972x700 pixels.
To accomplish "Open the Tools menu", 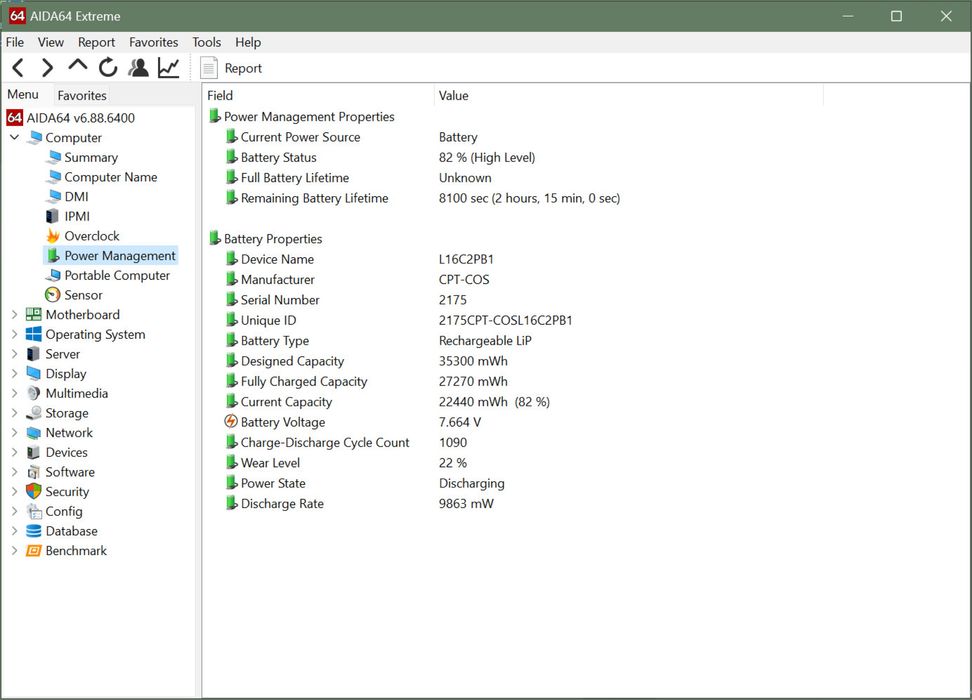I will click(x=206, y=42).
